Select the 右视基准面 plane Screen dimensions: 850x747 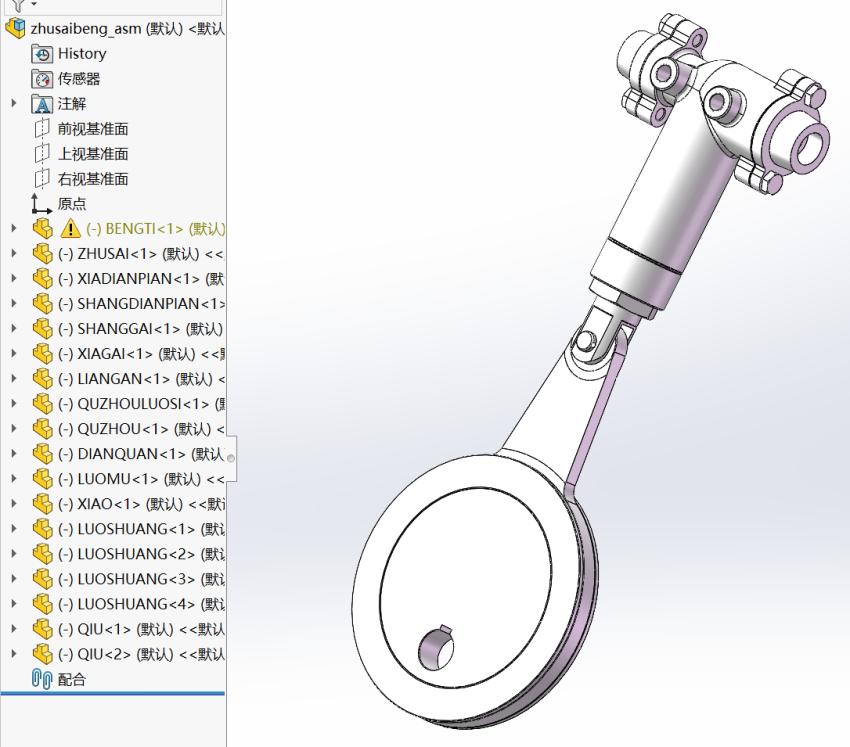pos(92,179)
